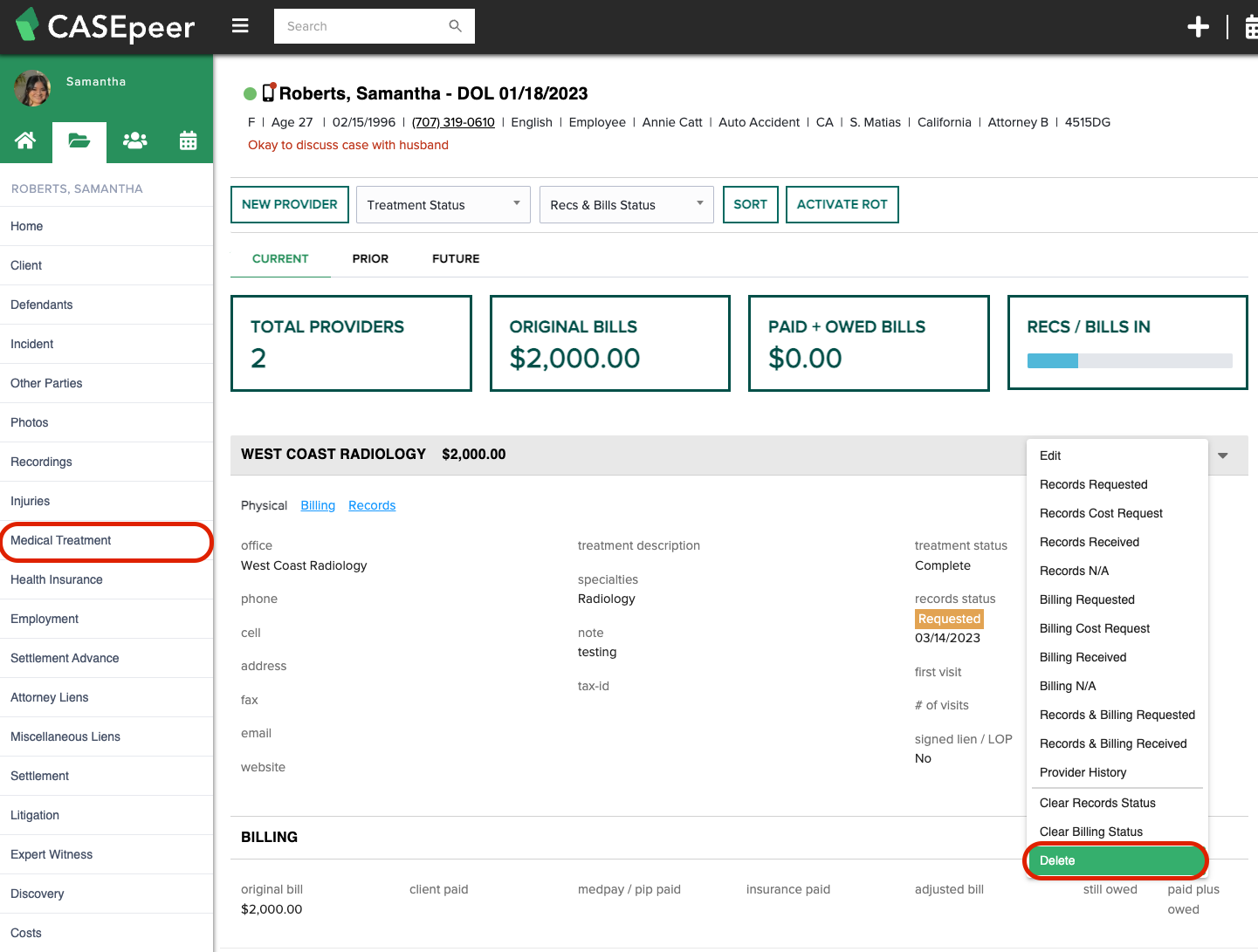Open Litigation section in sidebar
The width and height of the screenshot is (1258, 952).
coord(107,815)
